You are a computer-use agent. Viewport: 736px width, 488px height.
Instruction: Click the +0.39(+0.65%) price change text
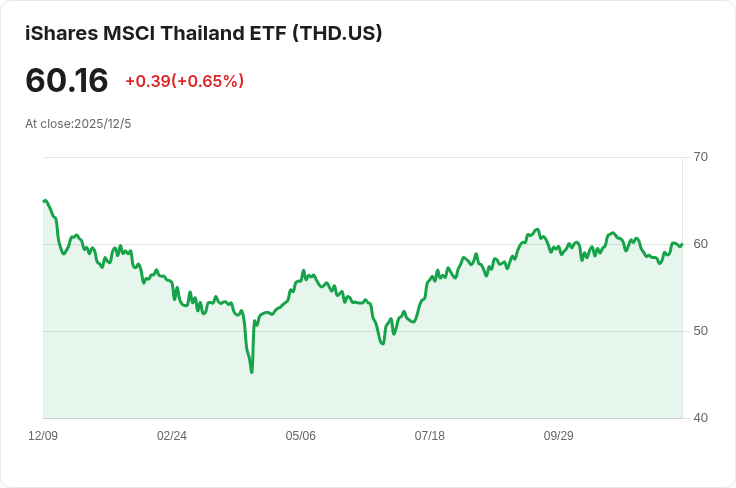(x=184, y=81)
